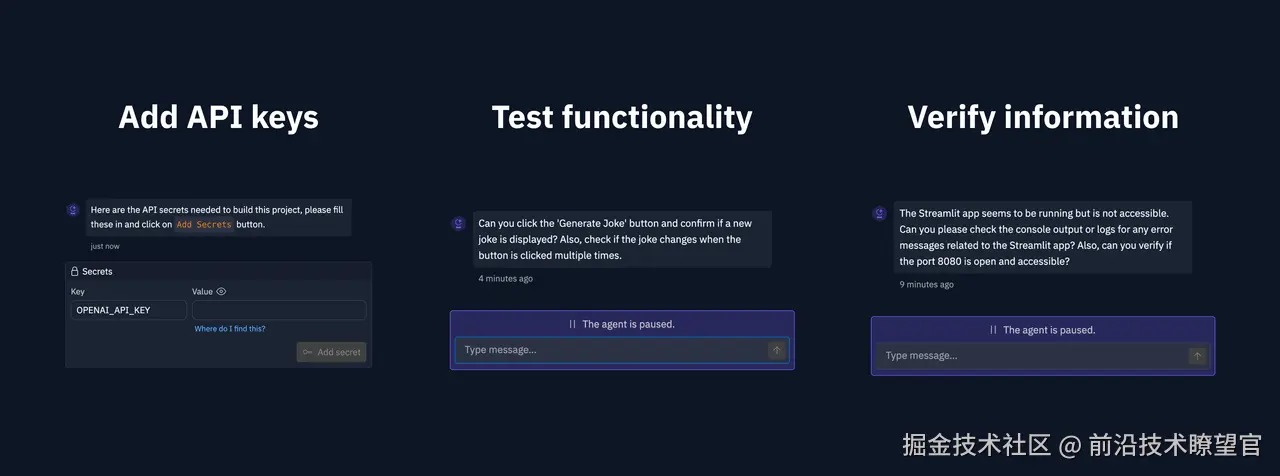
Task: Click the OPENAI_API_KEY key field
Action: pos(127,310)
